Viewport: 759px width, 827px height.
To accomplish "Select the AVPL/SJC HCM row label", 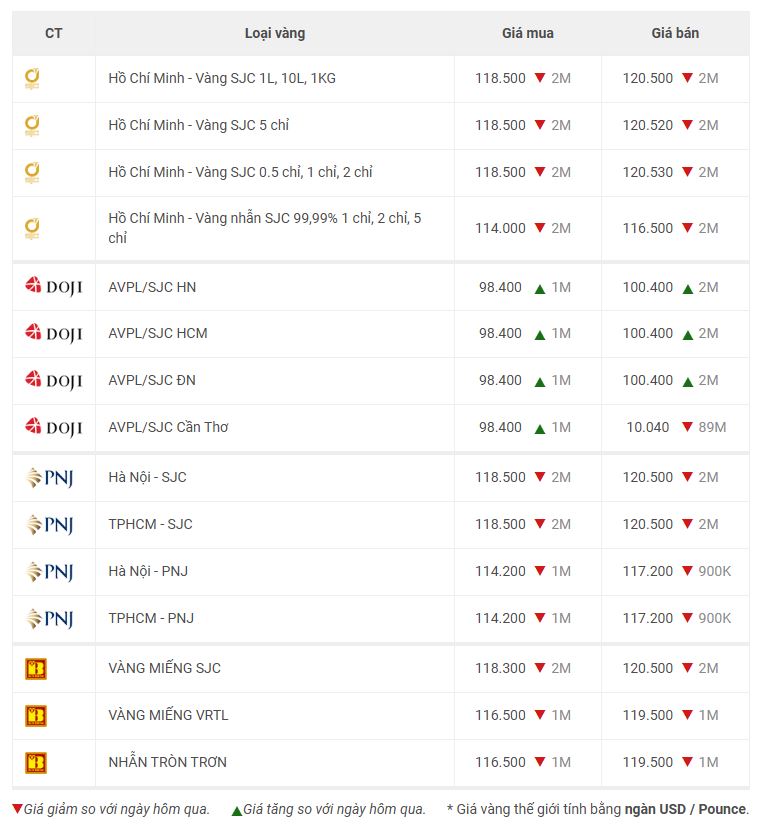I will click(158, 333).
